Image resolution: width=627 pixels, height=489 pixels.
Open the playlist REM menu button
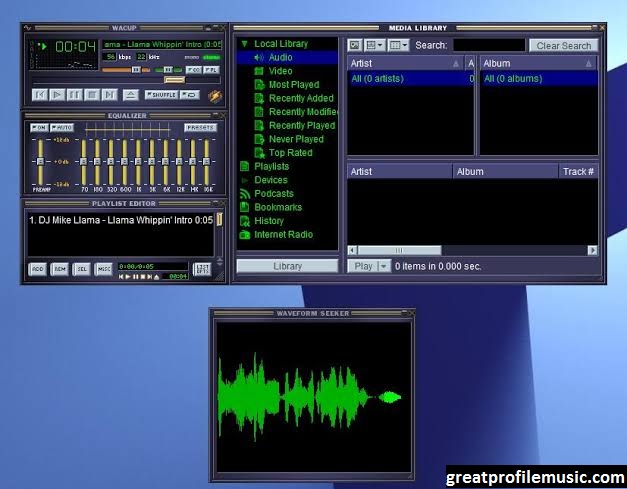60,269
